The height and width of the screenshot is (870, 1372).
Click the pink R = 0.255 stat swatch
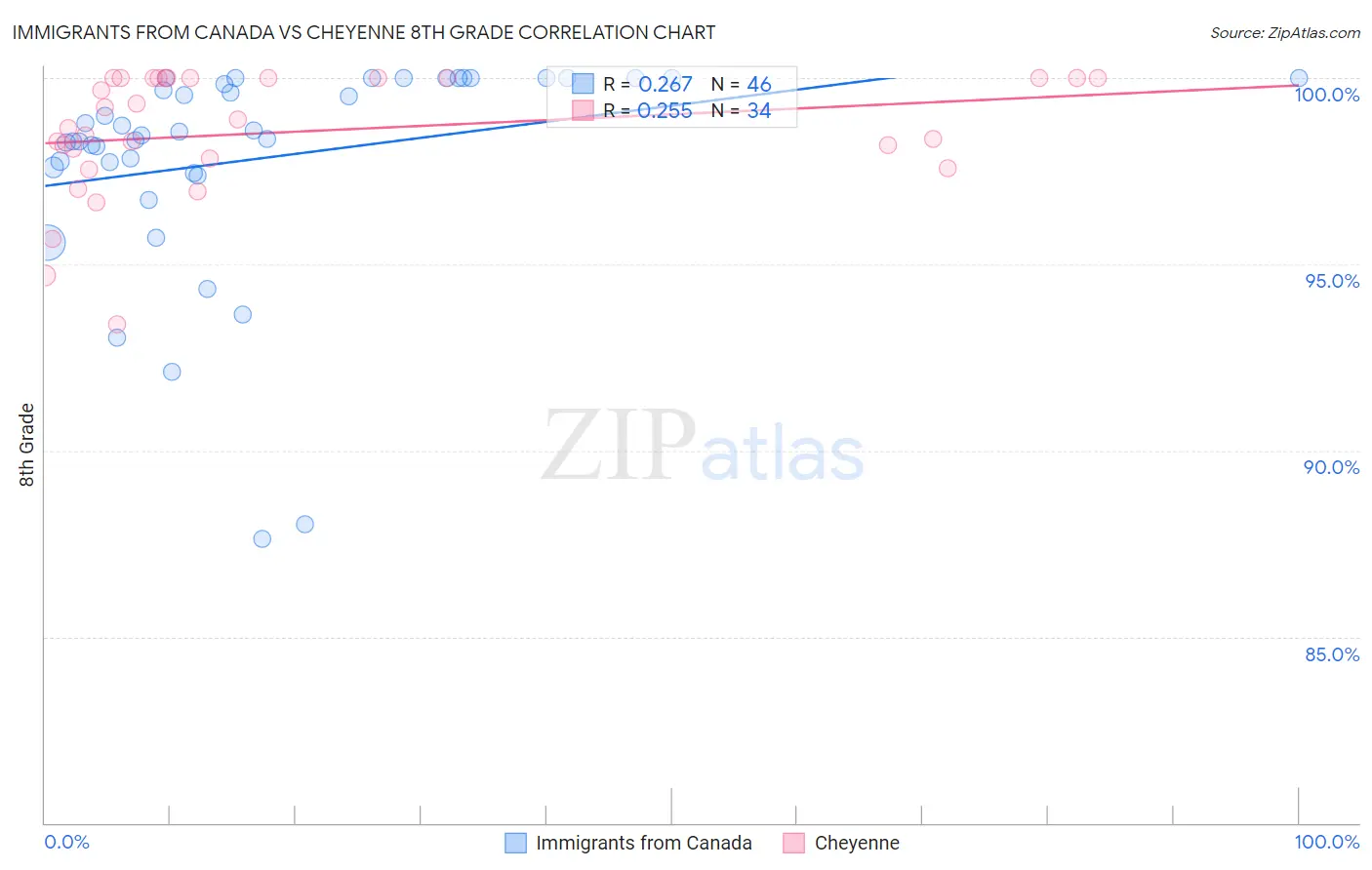click(583, 110)
